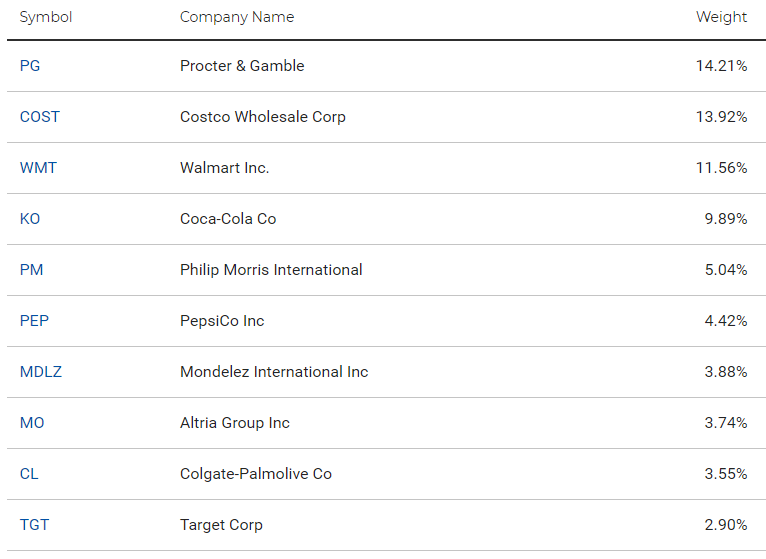Image resolution: width=766 pixels, height=559 pixels.
Task: Click the Company Name column header
Action: tap(237, 17)
